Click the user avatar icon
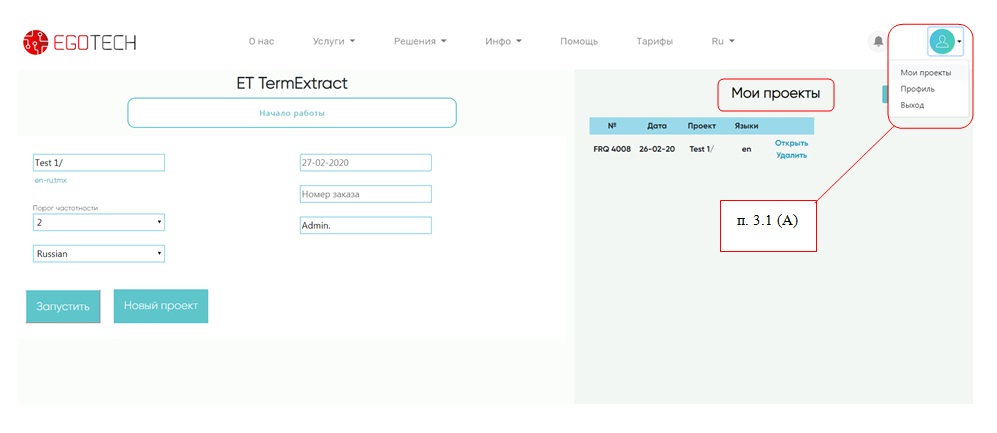This screenshot has width=997, height=433. click(x=941, y=41)
